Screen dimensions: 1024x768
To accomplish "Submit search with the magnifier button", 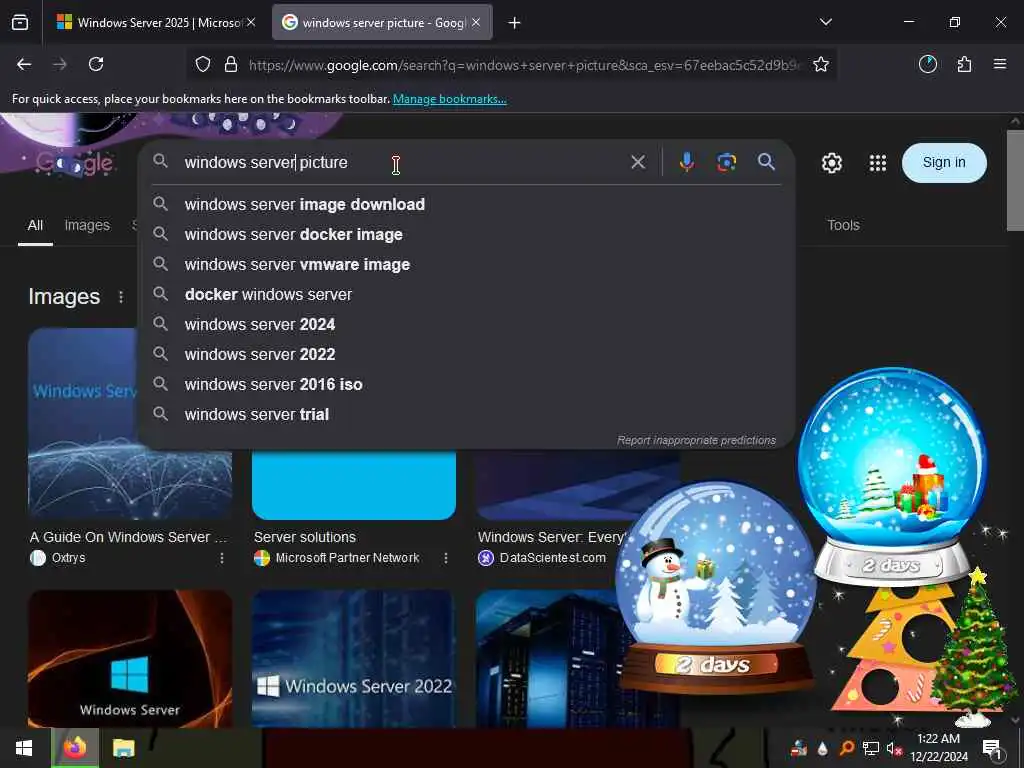I will (x=767, y=162).
